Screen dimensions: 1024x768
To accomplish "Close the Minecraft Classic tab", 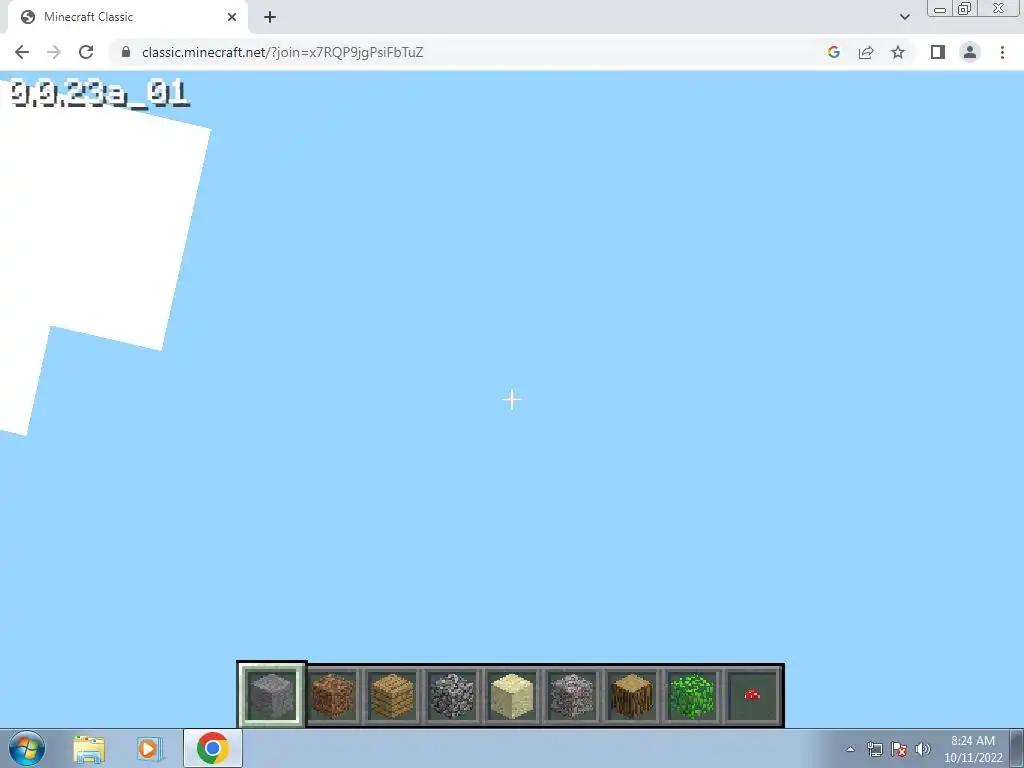I will coord(232,17).
